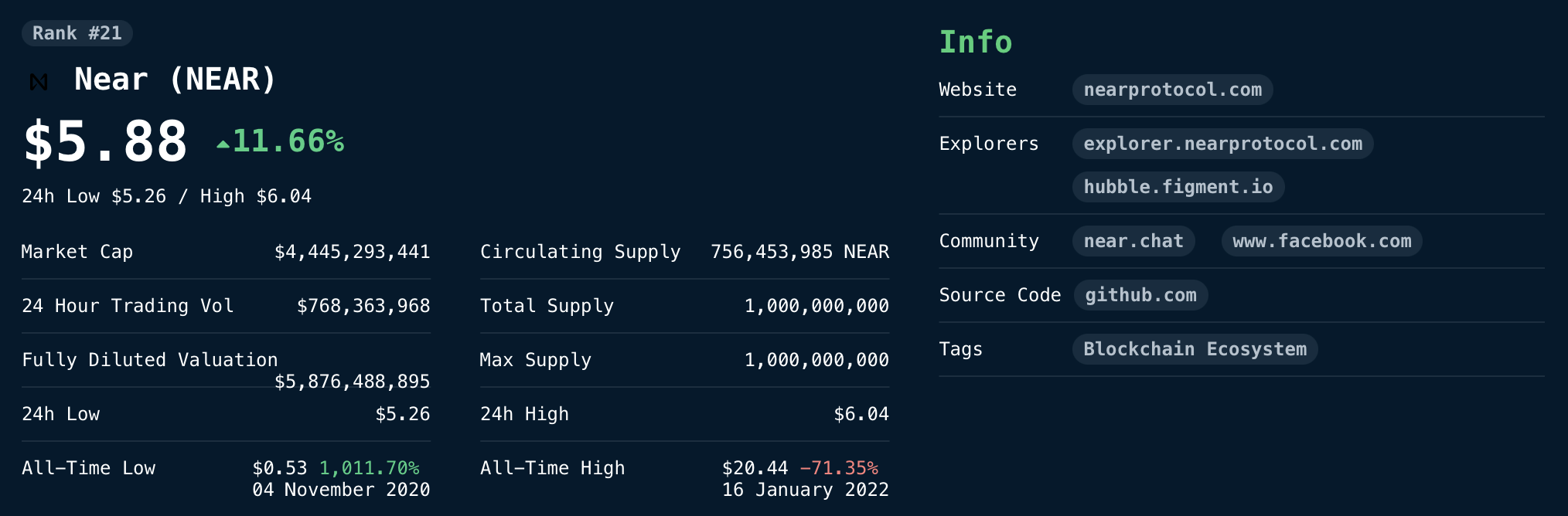
Task: Open the www.facebook.com community link
Action: 1321,241
